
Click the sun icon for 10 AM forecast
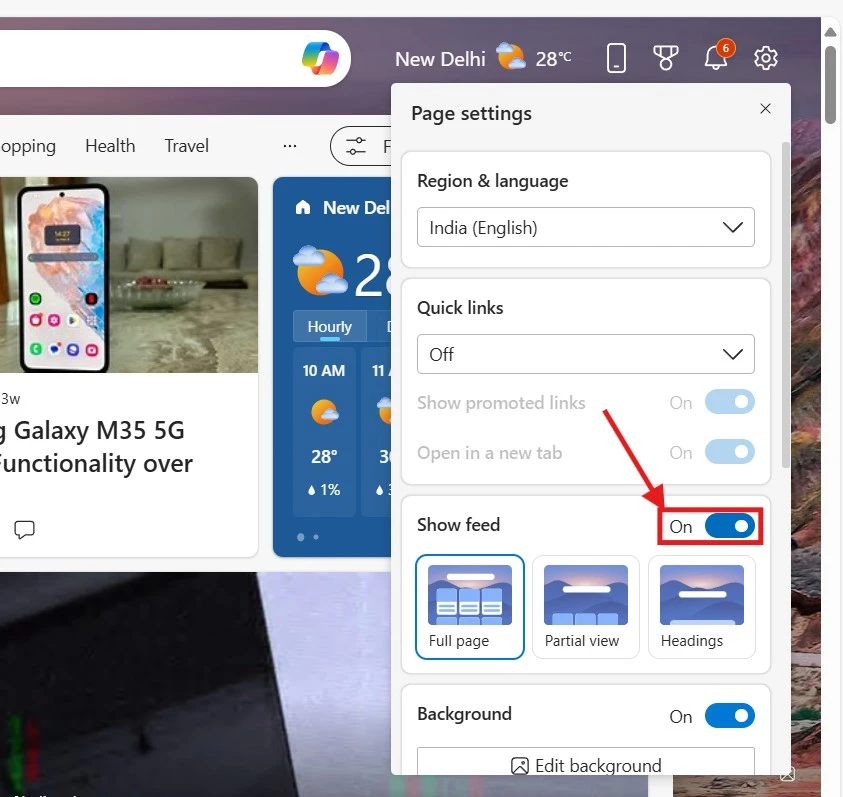coord(325,412)
